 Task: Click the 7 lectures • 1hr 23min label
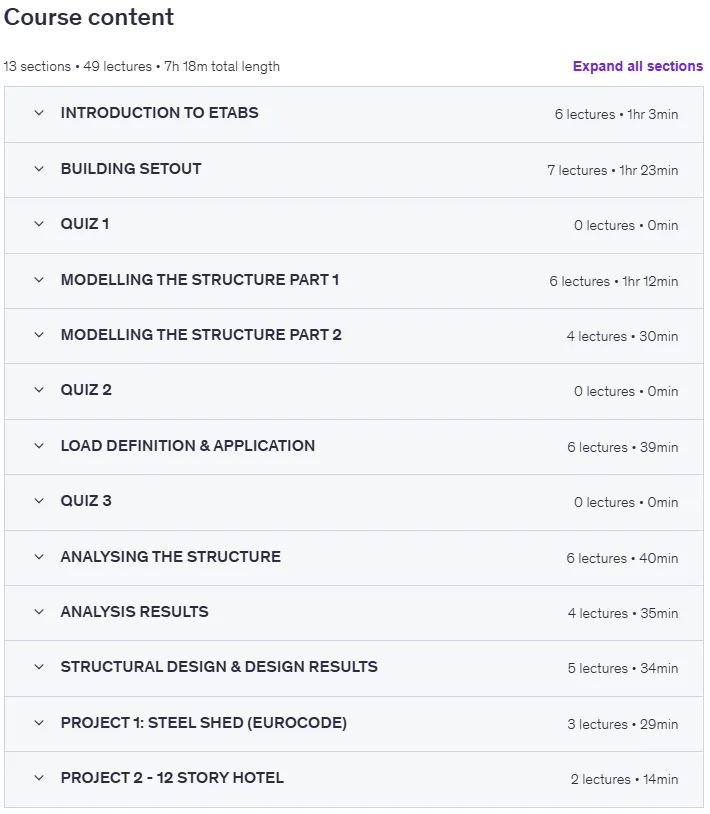tap(612, 170)
